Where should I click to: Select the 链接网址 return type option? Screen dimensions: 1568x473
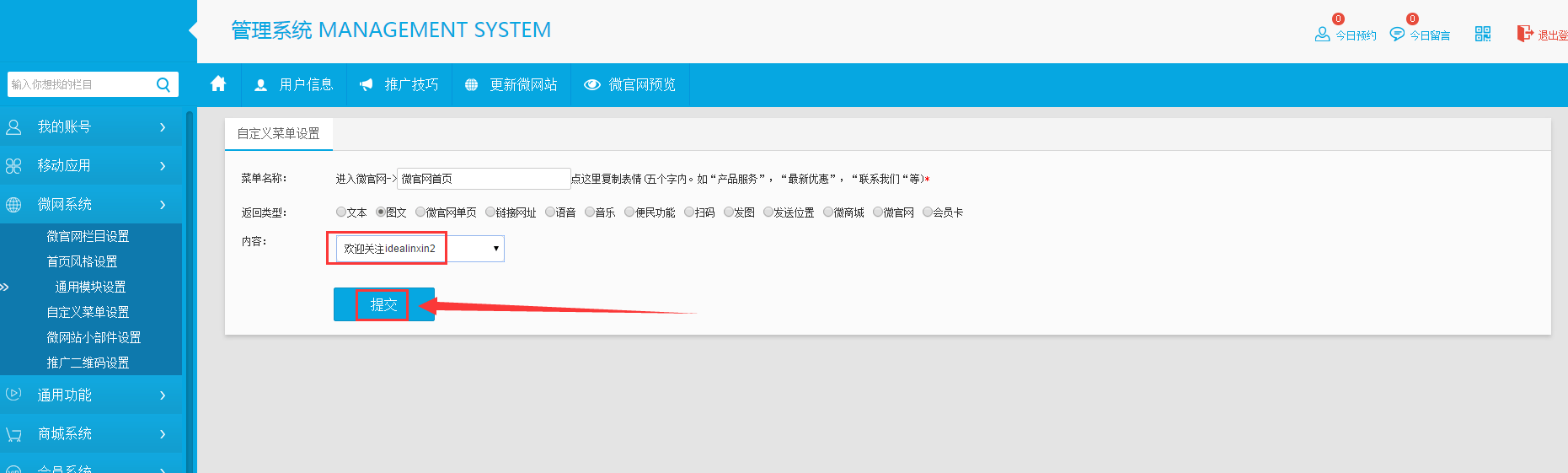[x=490, y=212]
